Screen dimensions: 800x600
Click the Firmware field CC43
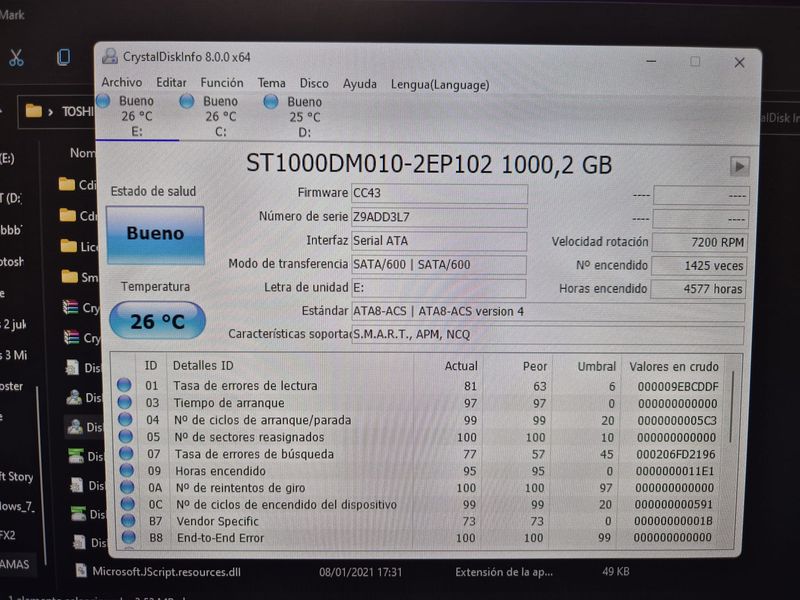pos(439,193)
